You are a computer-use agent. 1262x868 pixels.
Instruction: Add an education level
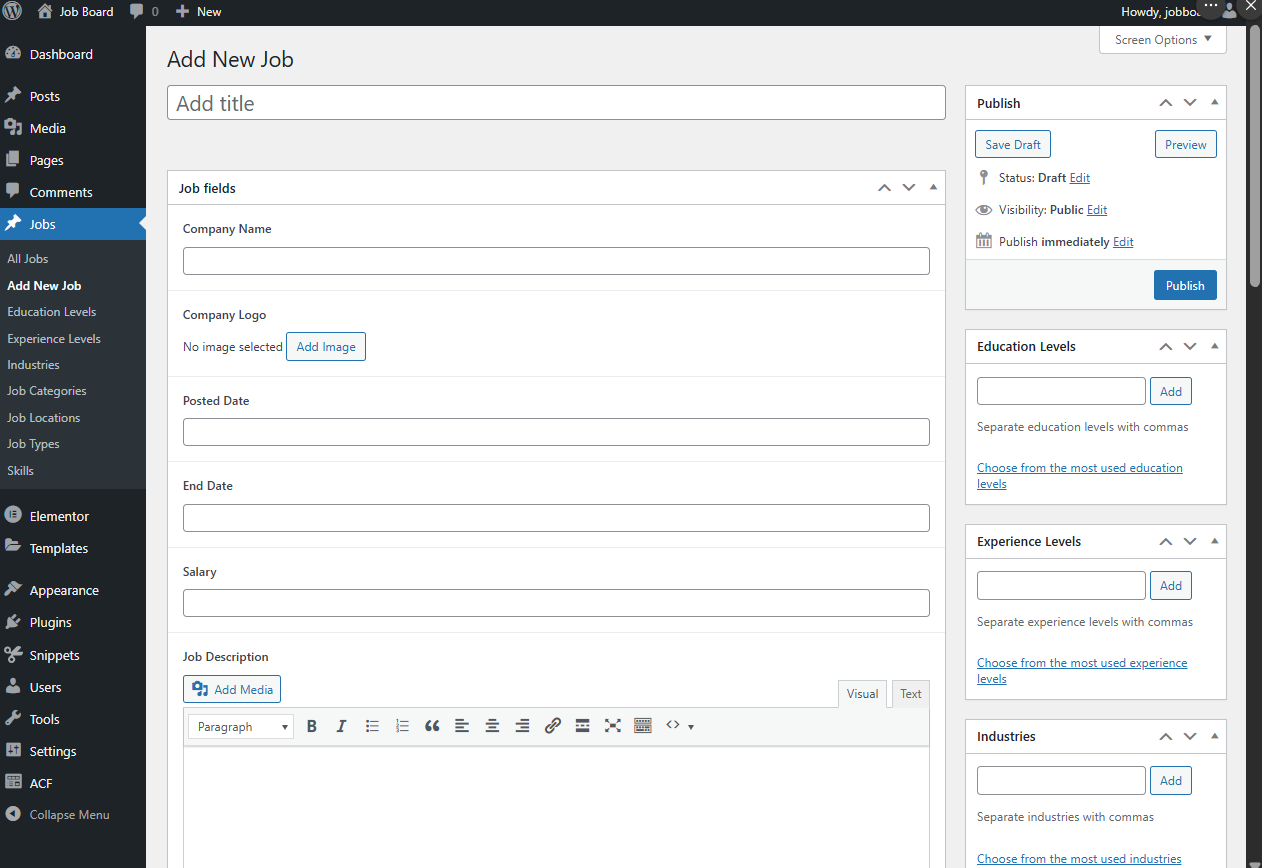1171,391
